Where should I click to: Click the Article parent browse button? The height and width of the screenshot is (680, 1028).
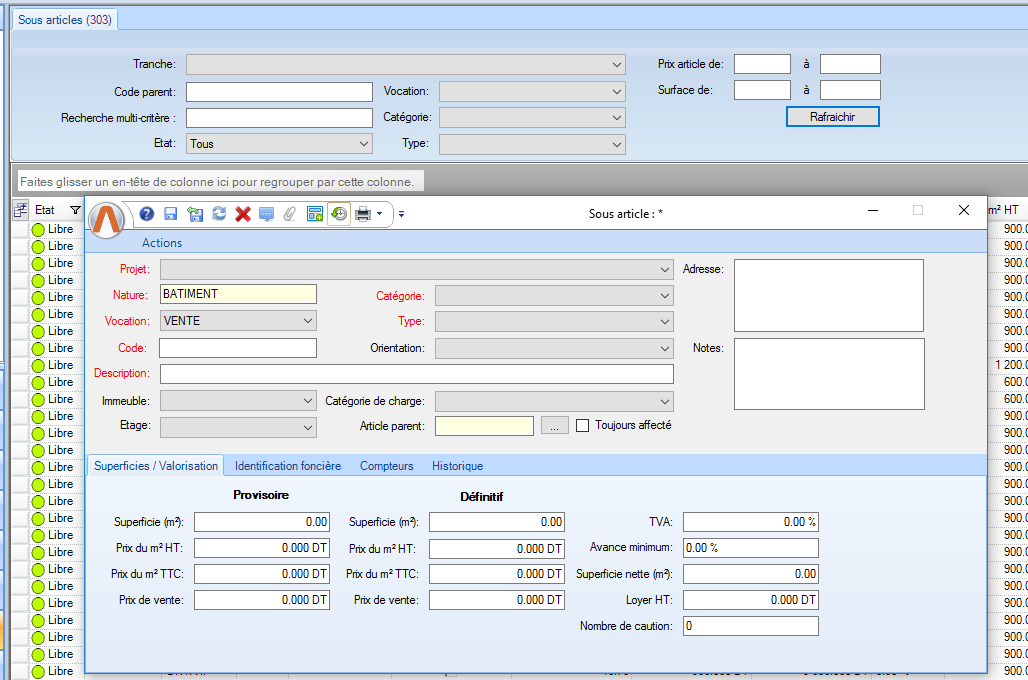click(x=555, y=426)
